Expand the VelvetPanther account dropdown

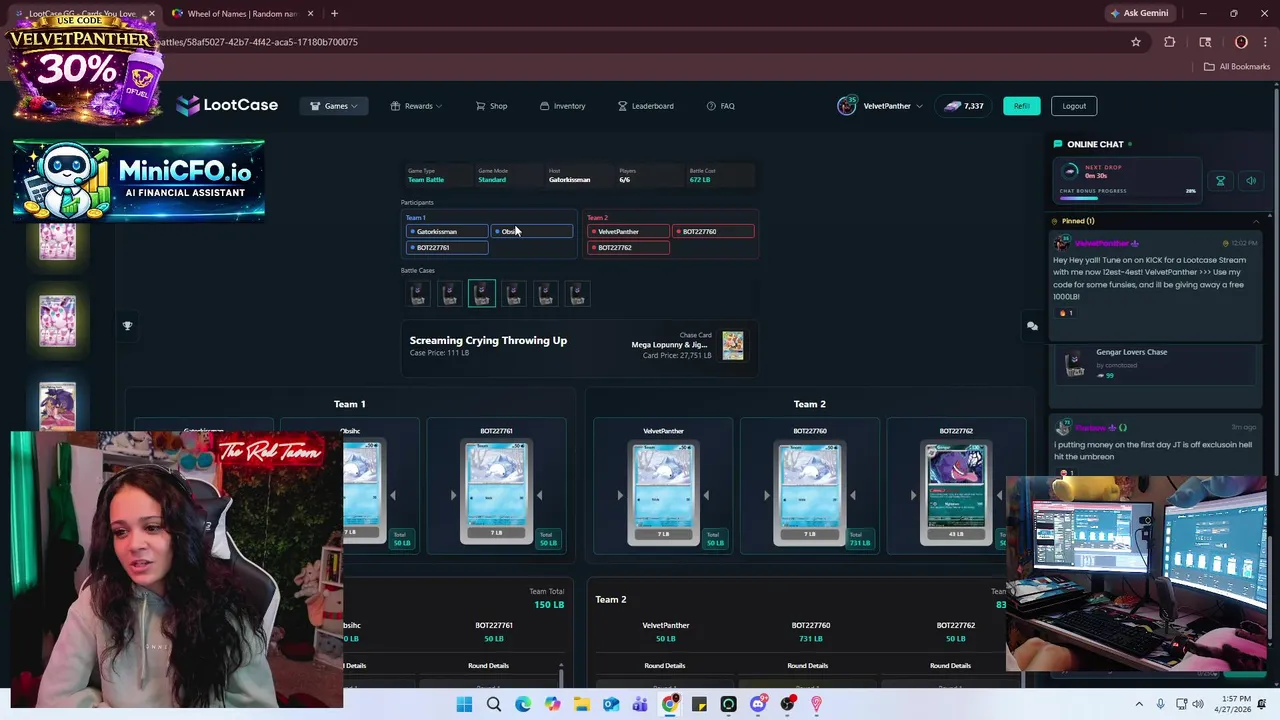[x=880, y=106]
